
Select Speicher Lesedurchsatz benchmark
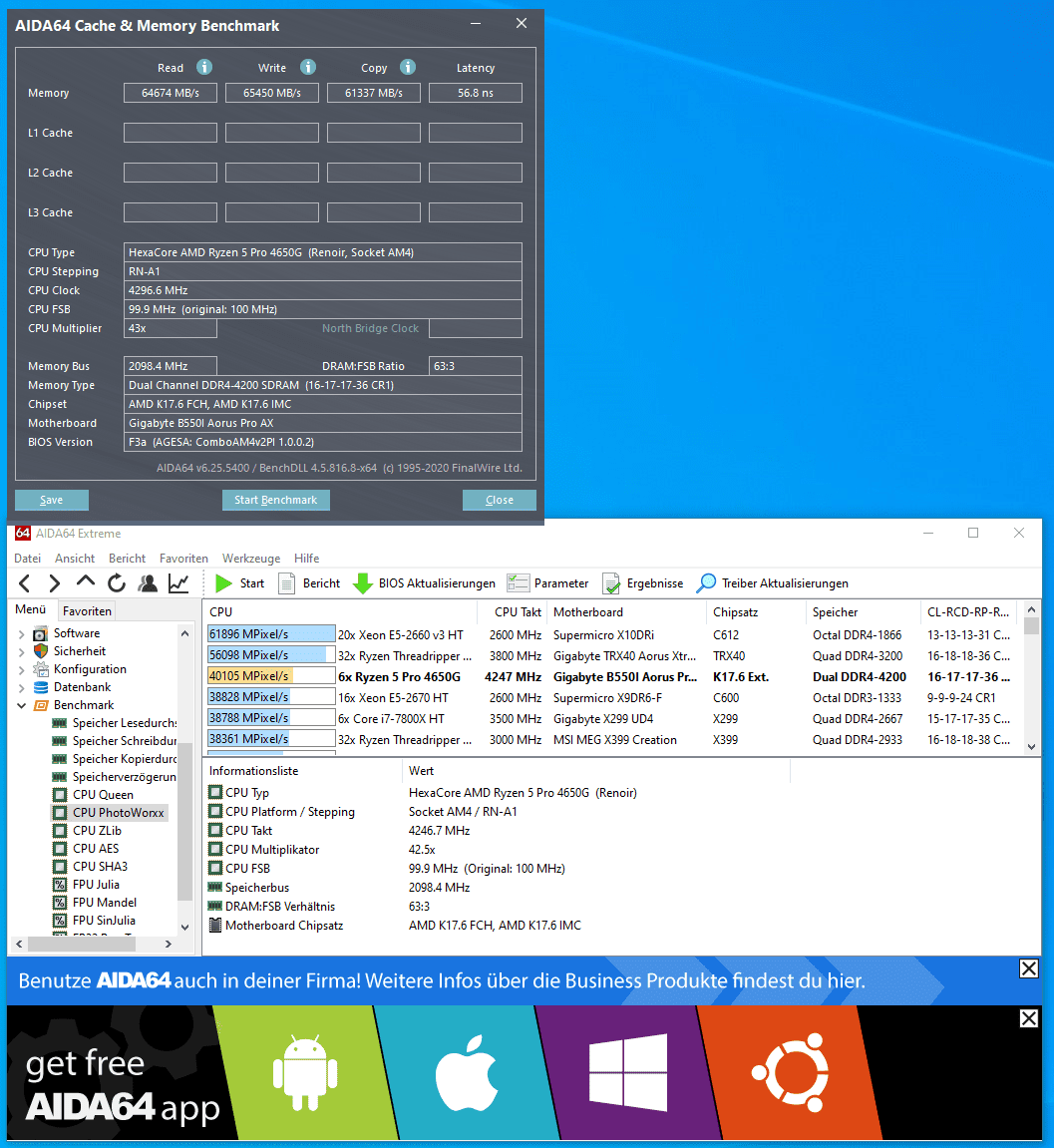pyautogui.click(x=115, y=723)
